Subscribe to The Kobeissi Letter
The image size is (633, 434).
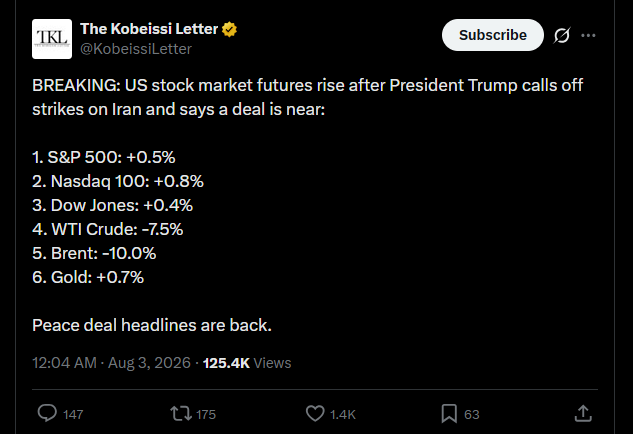coord(493,35)
